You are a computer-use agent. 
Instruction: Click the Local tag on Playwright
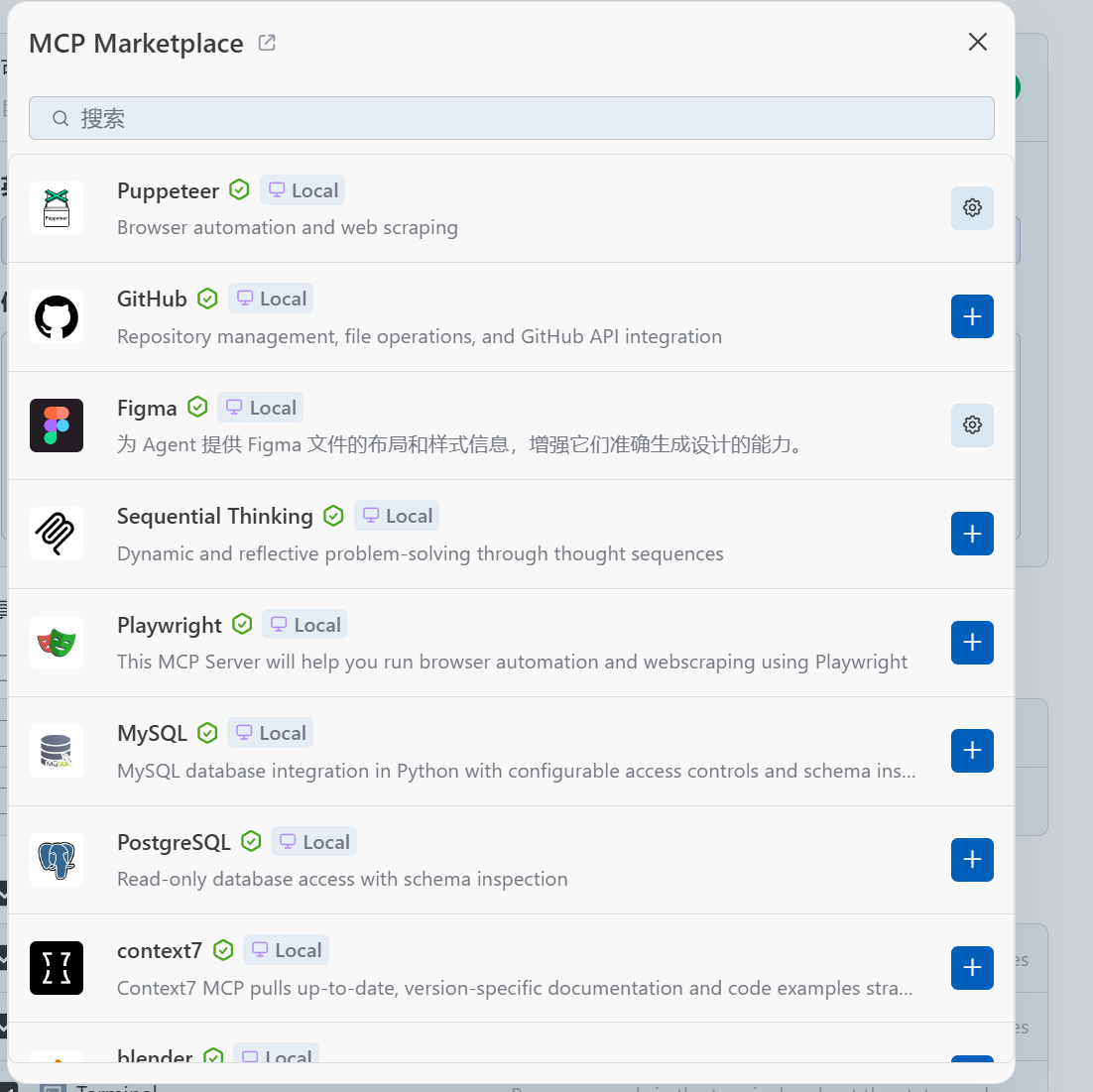(x=304, y=625)
